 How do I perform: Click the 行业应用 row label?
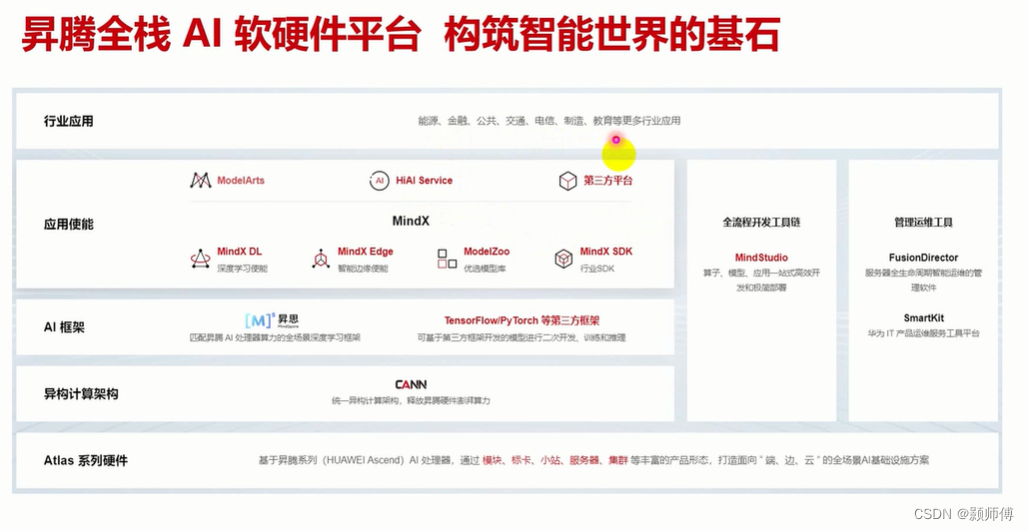click(68, 121)
